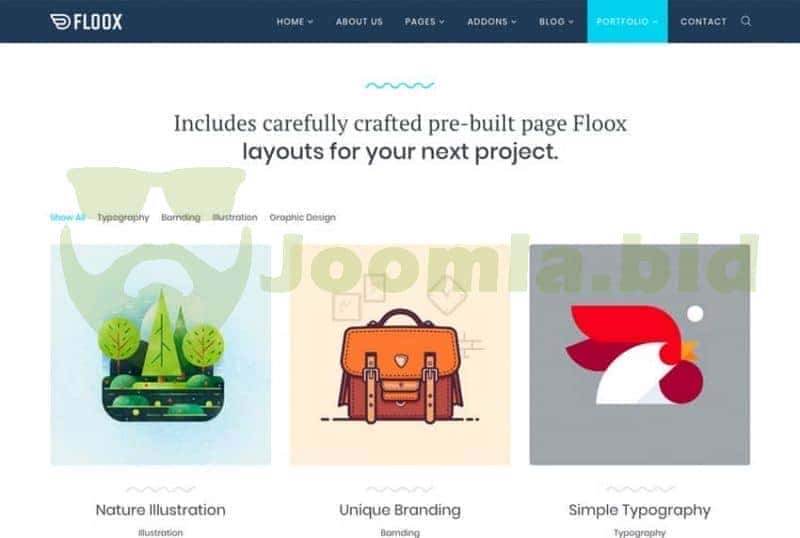Open the Blog dropdown menu
800x538 pixels.
tap(556, 21)
